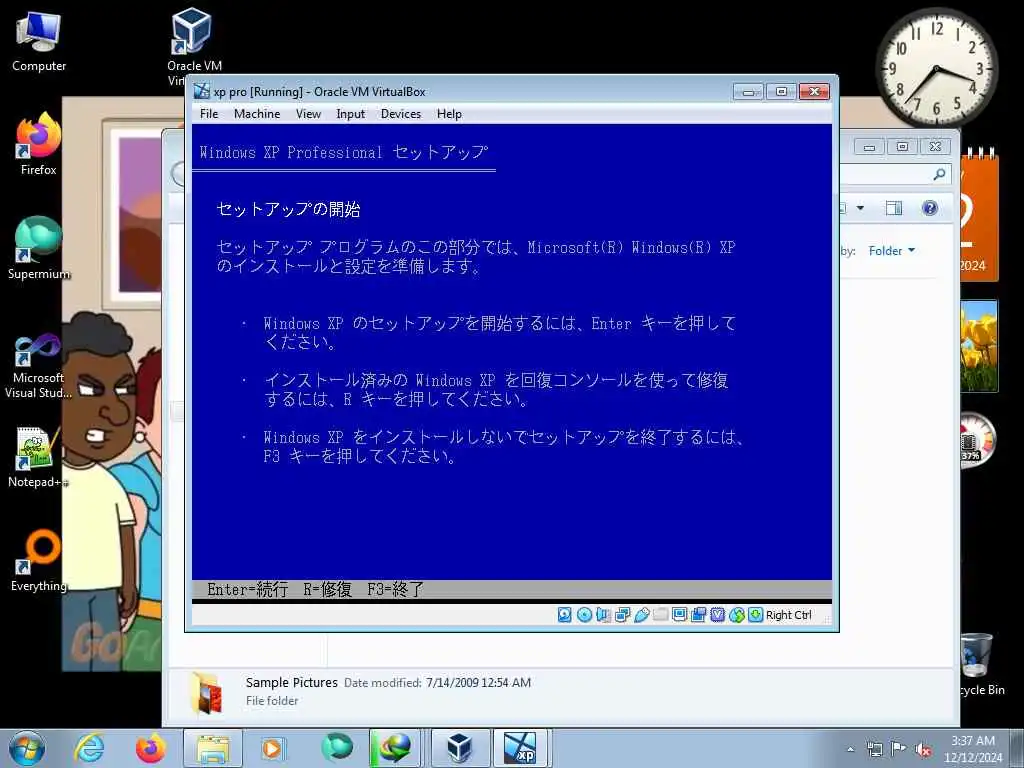This screenshot has width=1024, height=768.
Task: Open Supermium from the taskbar
Action: (x=337, y=748)
